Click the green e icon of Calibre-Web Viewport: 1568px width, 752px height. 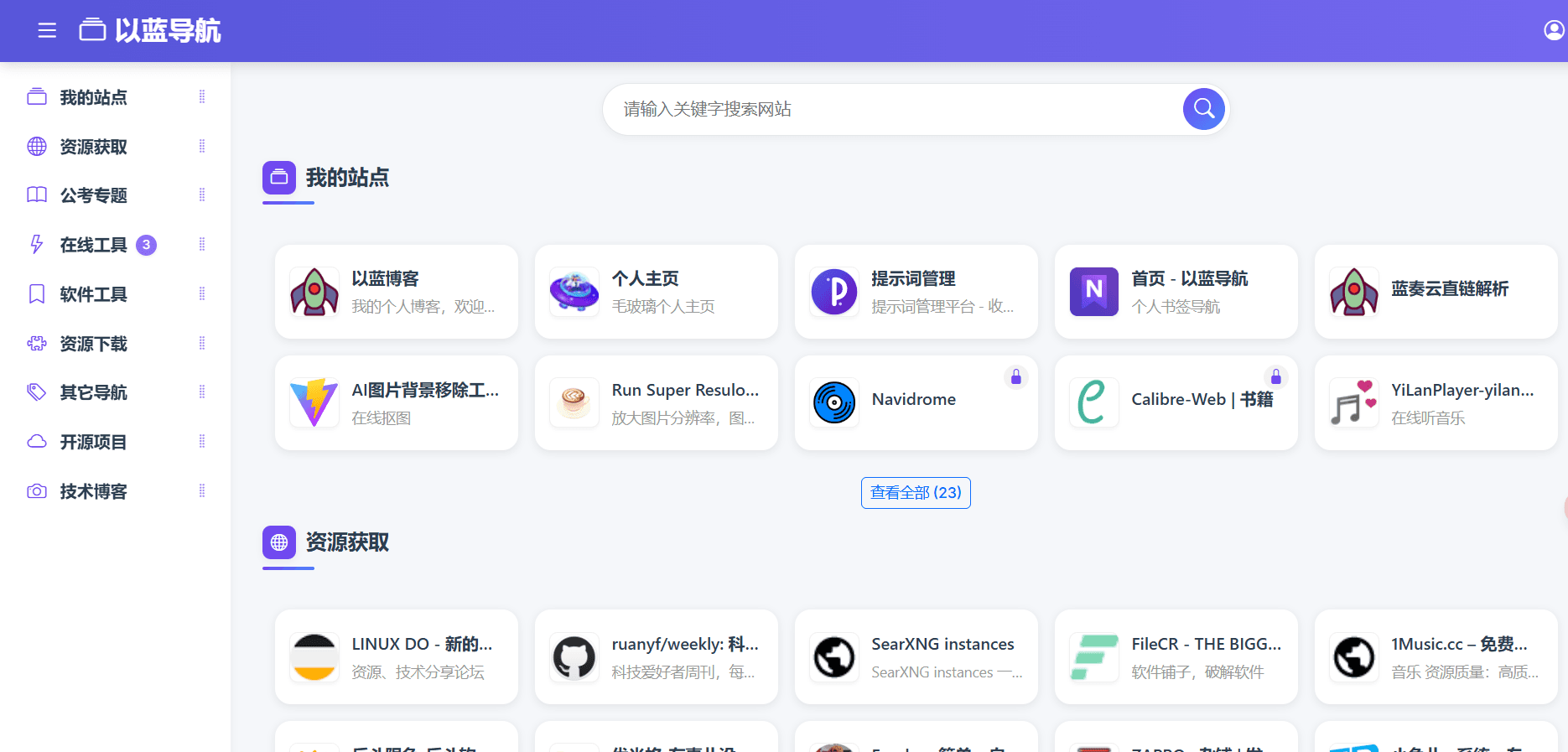1094,403
